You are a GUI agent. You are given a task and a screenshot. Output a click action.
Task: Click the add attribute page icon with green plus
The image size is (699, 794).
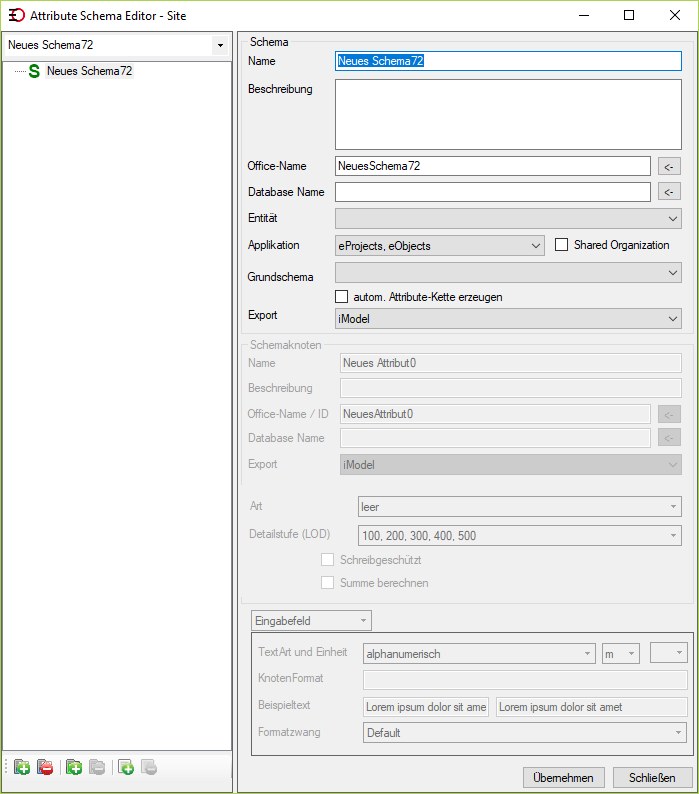click(126, 768)
